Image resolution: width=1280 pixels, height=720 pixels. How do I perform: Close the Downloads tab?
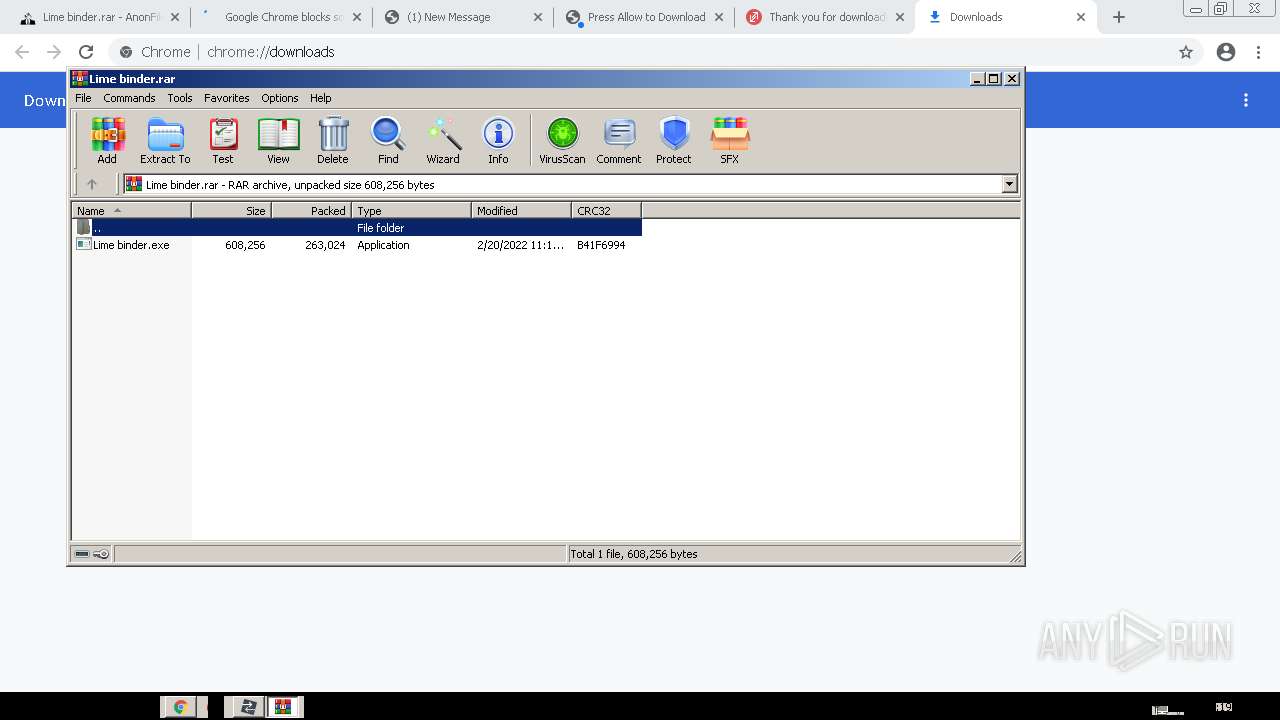[x=1080, y=17]
